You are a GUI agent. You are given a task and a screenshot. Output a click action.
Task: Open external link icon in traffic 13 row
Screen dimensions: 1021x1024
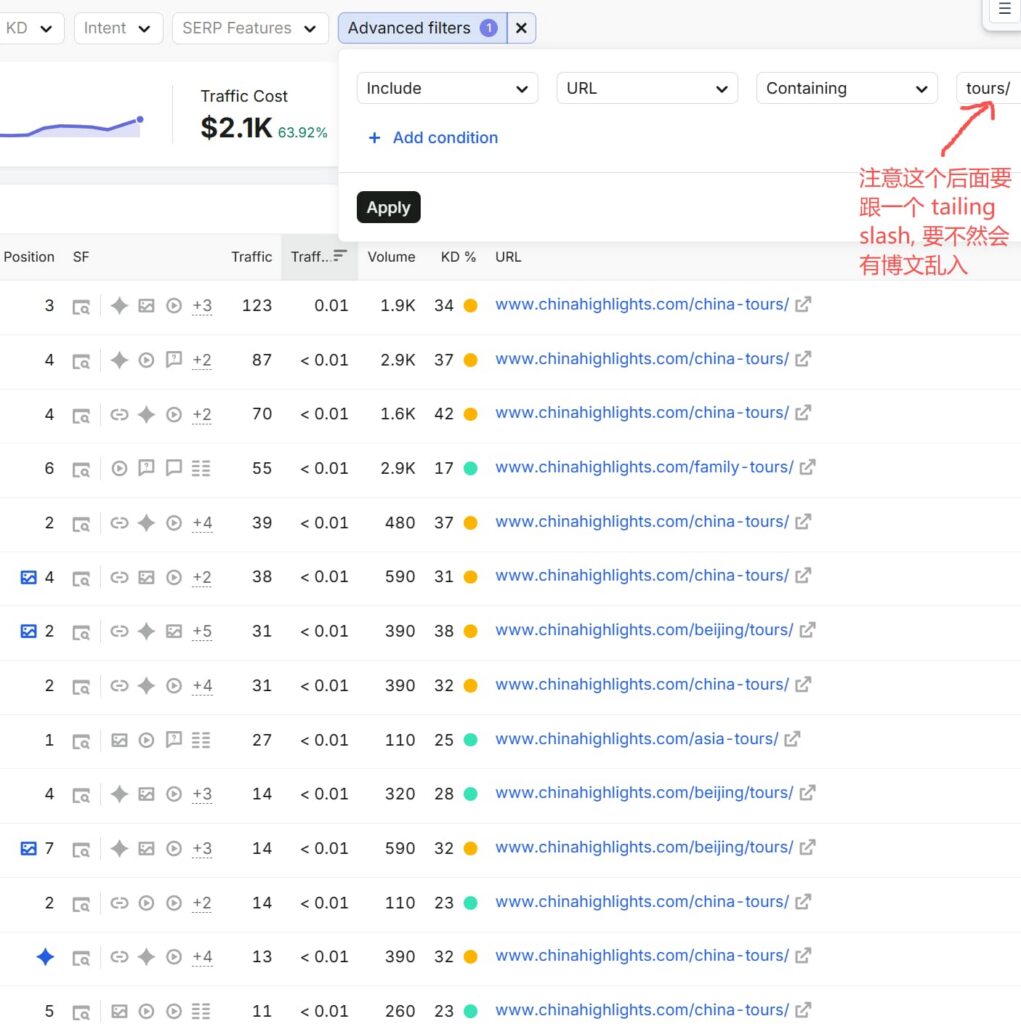pyautogui.click(x=803, y=955)
